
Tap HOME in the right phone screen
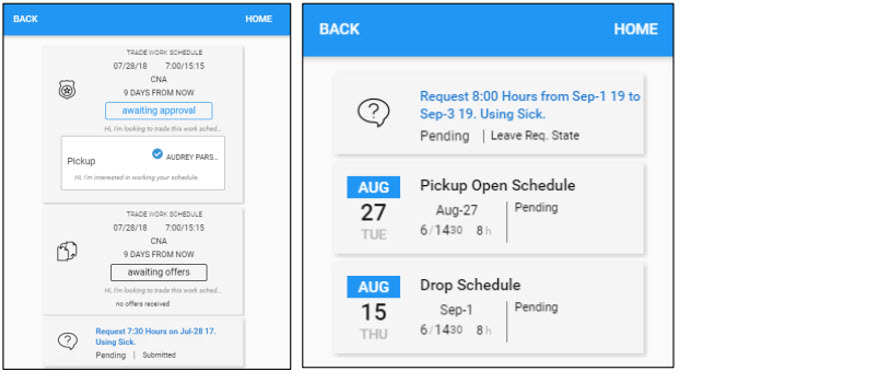tap(635, 29)
